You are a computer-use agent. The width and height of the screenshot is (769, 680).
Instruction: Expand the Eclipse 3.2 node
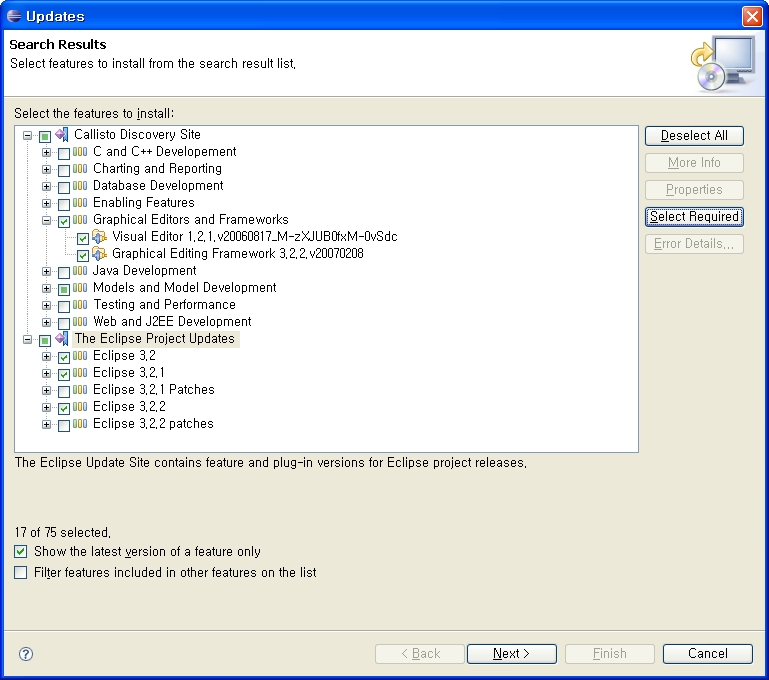click(47, 356)
